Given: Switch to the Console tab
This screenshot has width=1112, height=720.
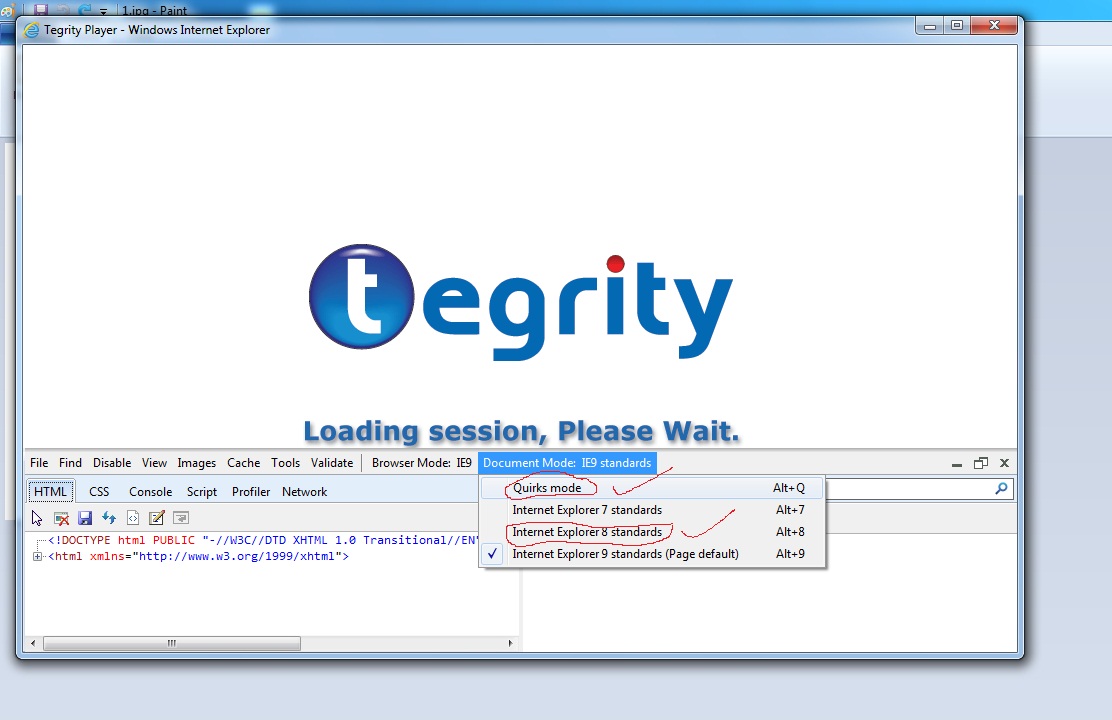Looking at the screenshot, I should (x=150, y=492).
